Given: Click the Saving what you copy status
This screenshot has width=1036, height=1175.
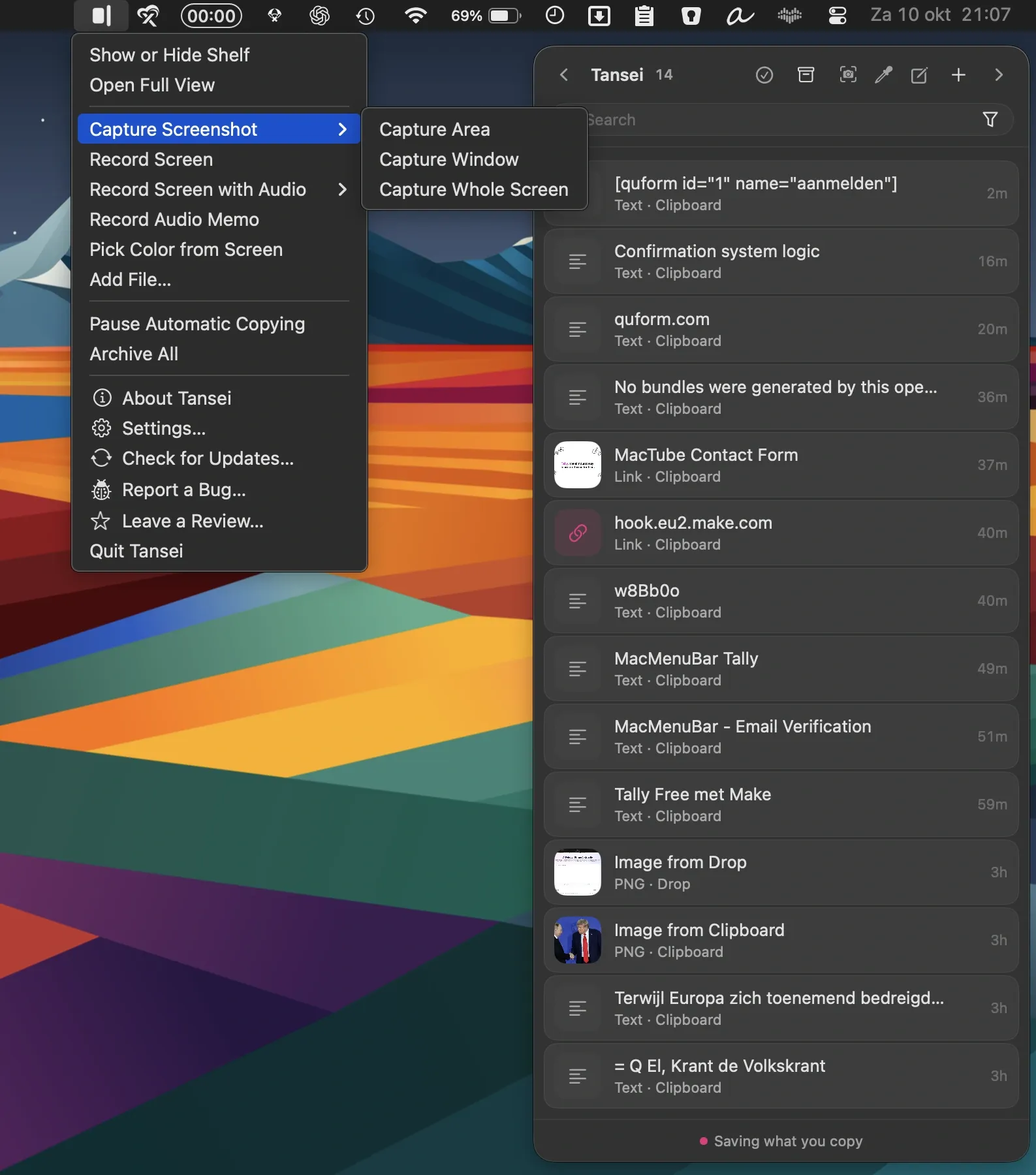Looking at the screenshot, I should click(781, 1141).
